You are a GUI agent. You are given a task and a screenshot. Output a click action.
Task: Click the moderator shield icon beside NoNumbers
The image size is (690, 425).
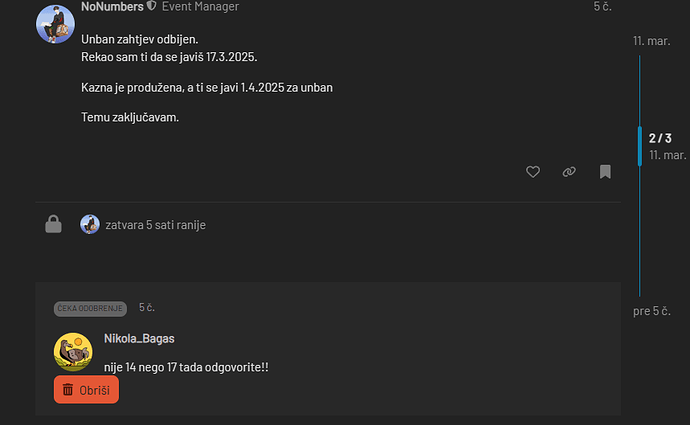tap(151, 6)
